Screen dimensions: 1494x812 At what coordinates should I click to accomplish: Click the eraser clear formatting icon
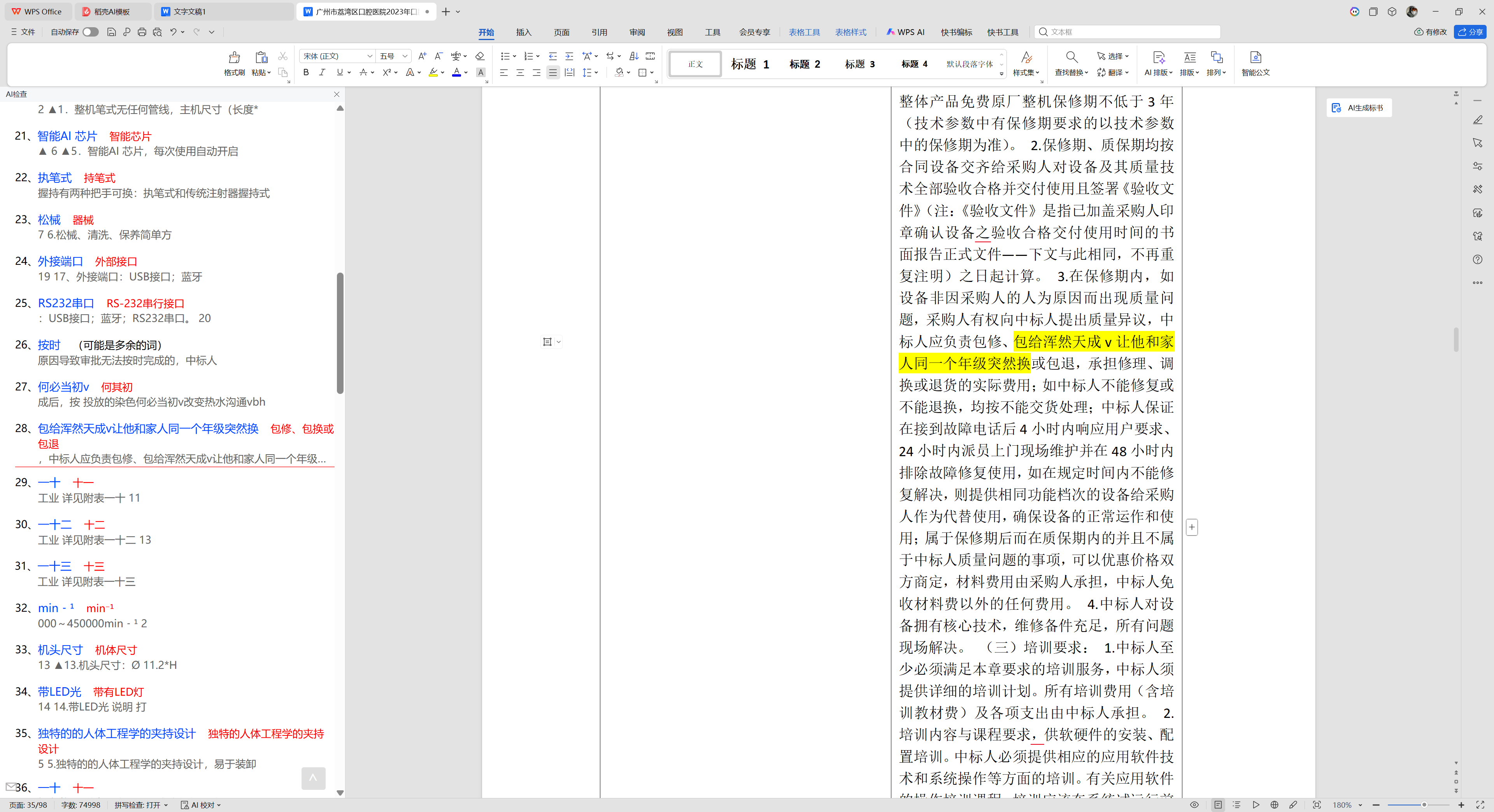point(480,56)
